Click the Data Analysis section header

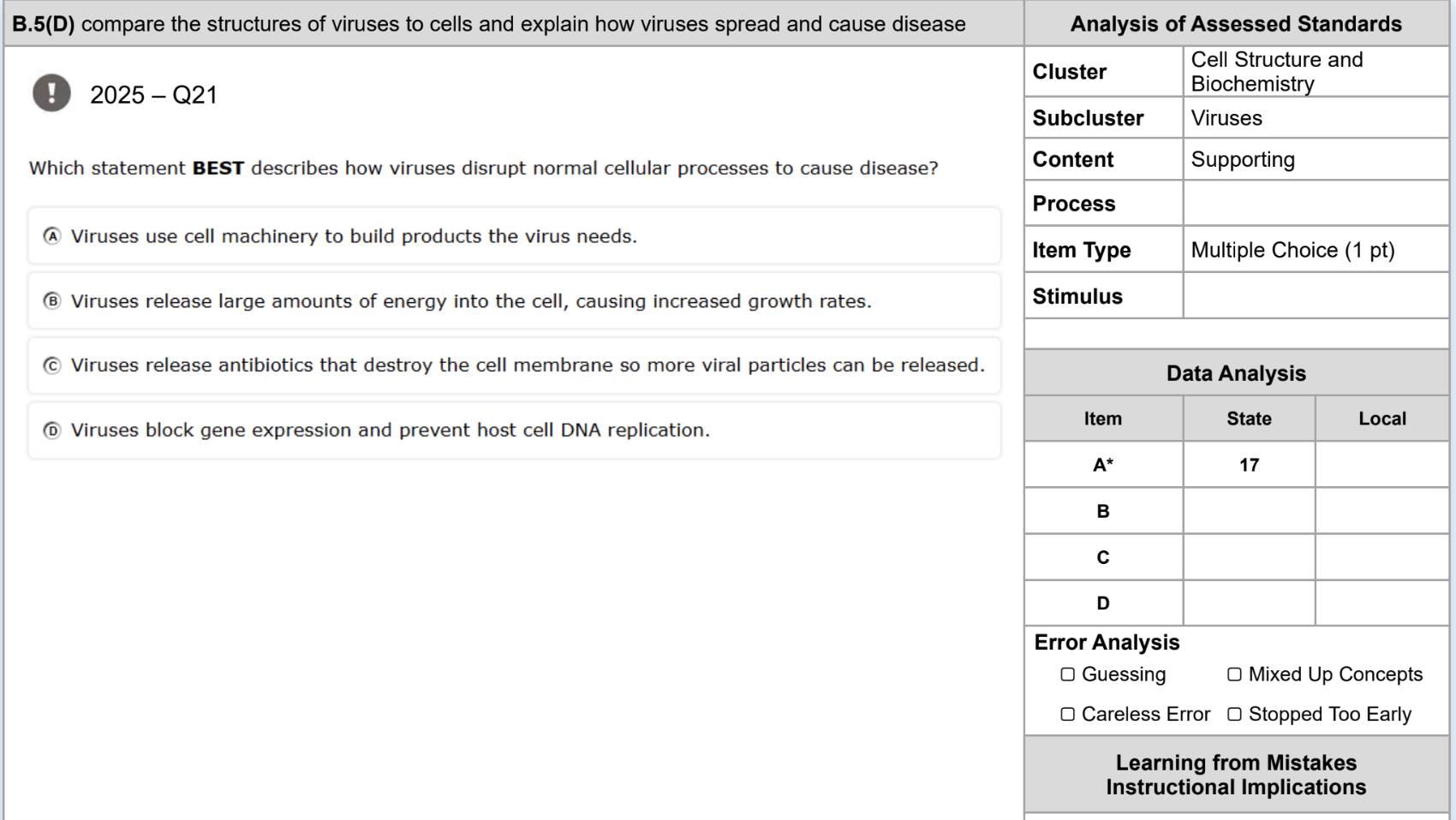(1236, 373)
